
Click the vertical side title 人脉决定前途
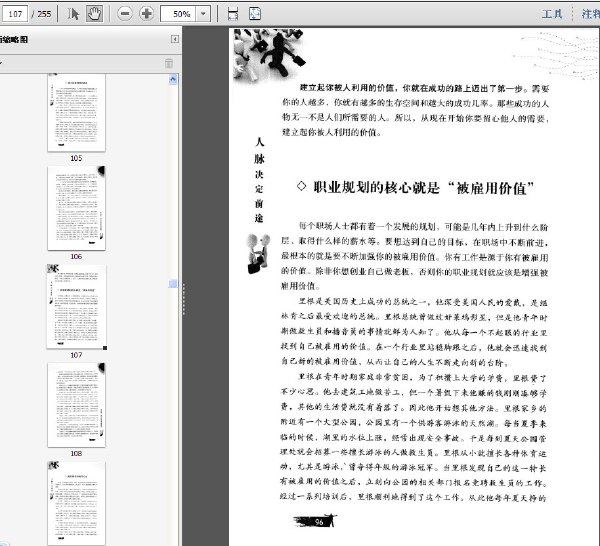(x=259, y=180)
